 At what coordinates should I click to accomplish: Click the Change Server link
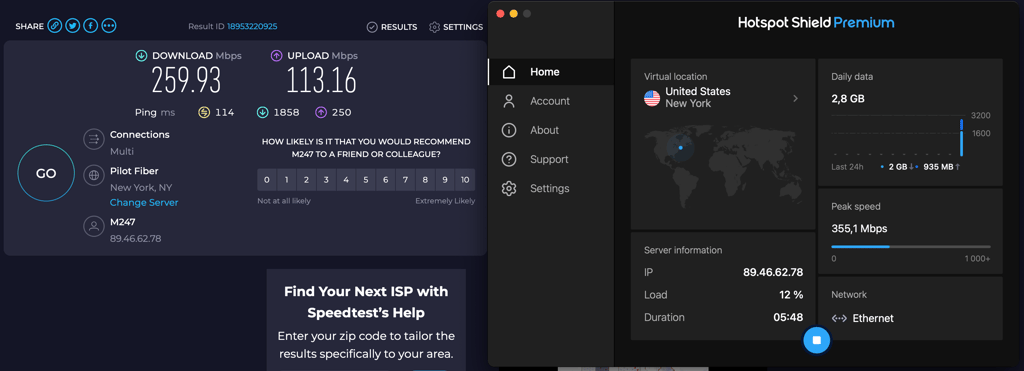[144, 202]
